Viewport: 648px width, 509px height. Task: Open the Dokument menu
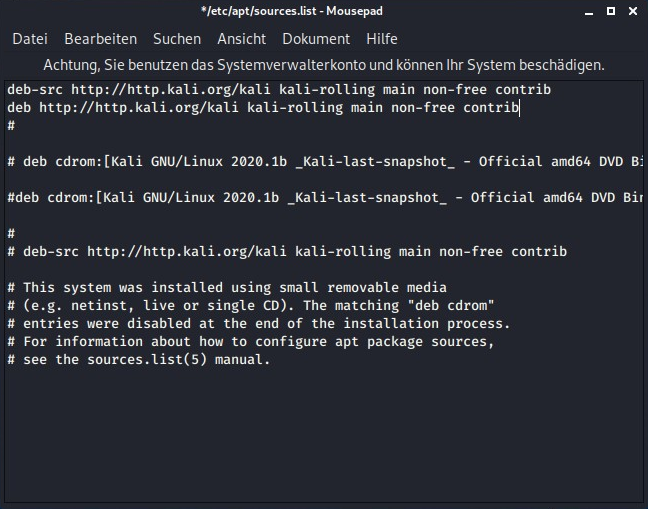316,39
